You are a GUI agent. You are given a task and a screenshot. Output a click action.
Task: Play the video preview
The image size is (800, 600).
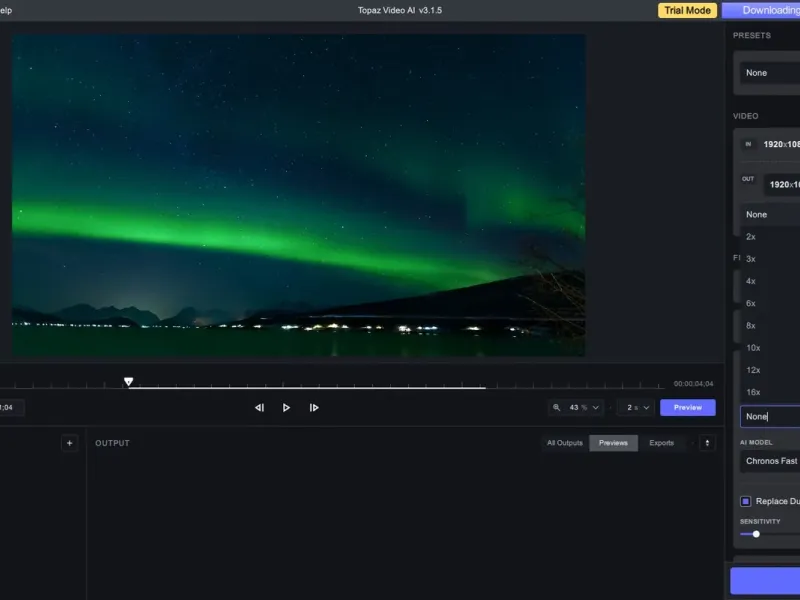[x=286, y=408]
